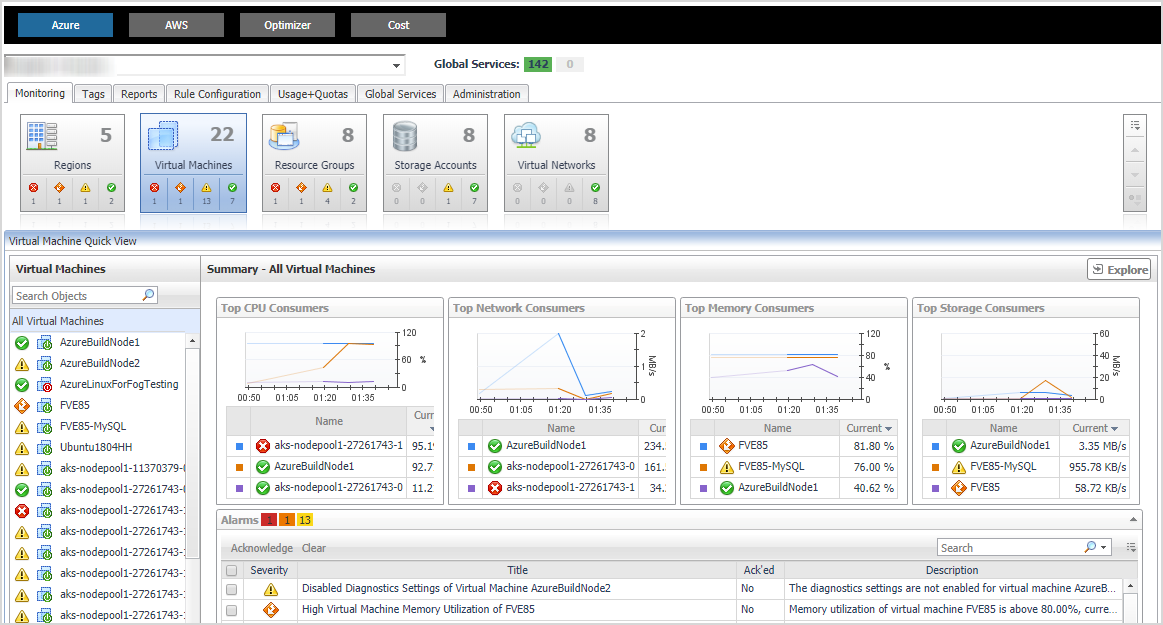The width and height of the screenshot is (1163, 625).
Task: Click the warning severity icon of the Disabled Diagnostics alarm
Action: [271, 589]
